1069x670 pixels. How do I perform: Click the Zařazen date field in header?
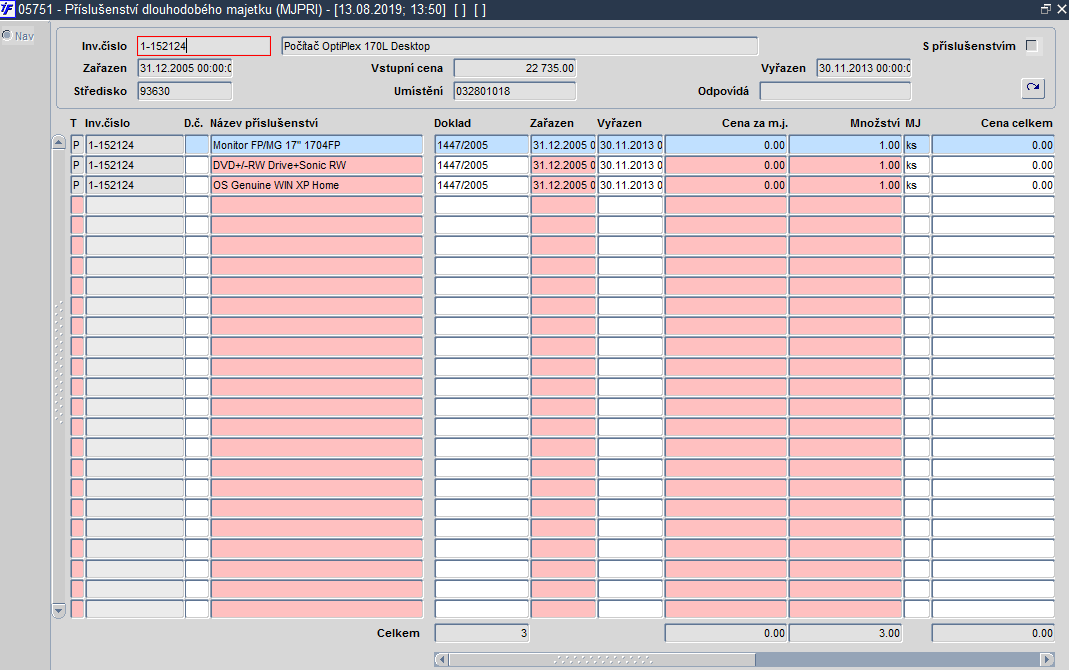click(x=185, y=68)
